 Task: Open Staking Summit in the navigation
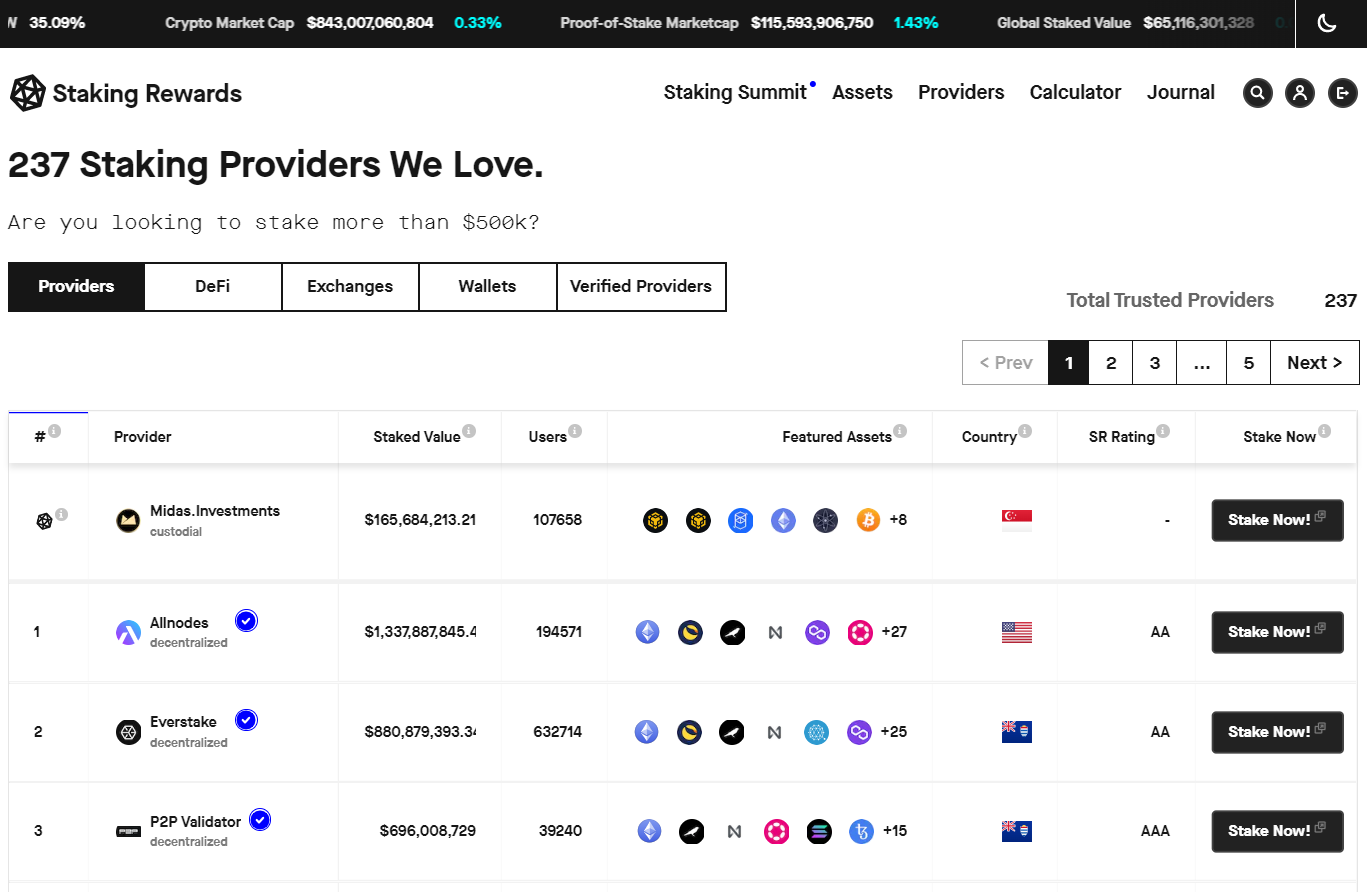(735, 92)
